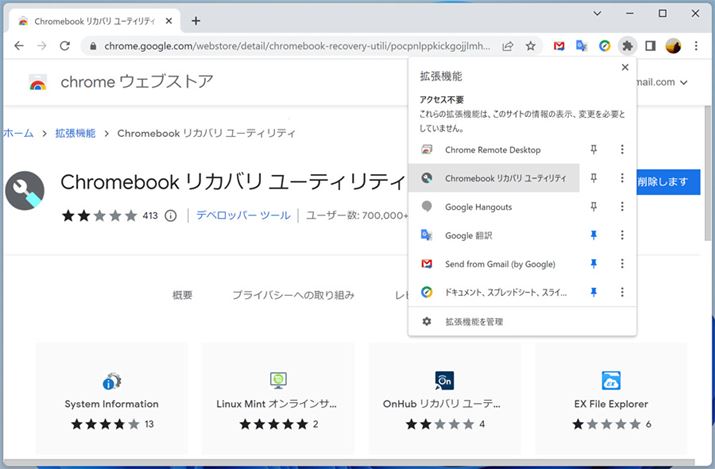Select ドキュメント、スプレッドシート extension entry

pyautogui.click(x=494, y=292)
